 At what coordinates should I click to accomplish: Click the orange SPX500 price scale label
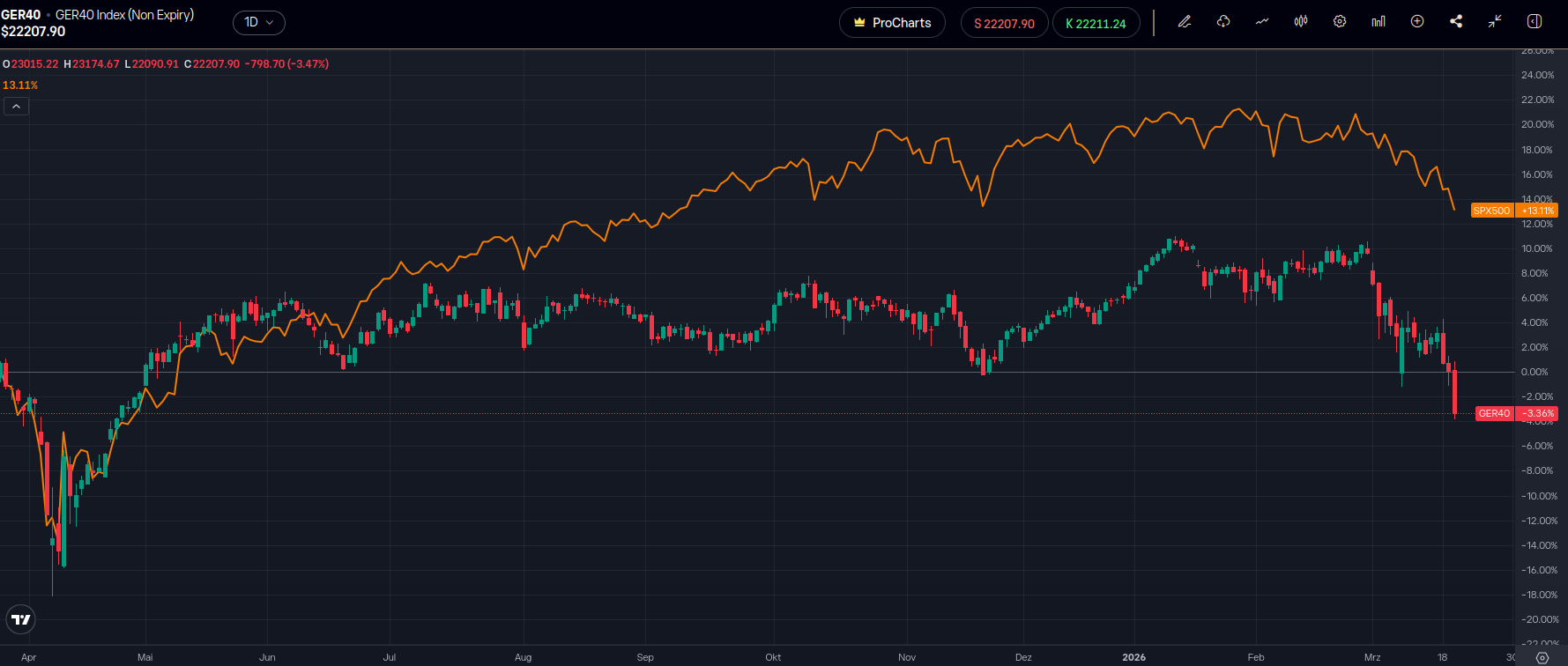point(1491,211)
